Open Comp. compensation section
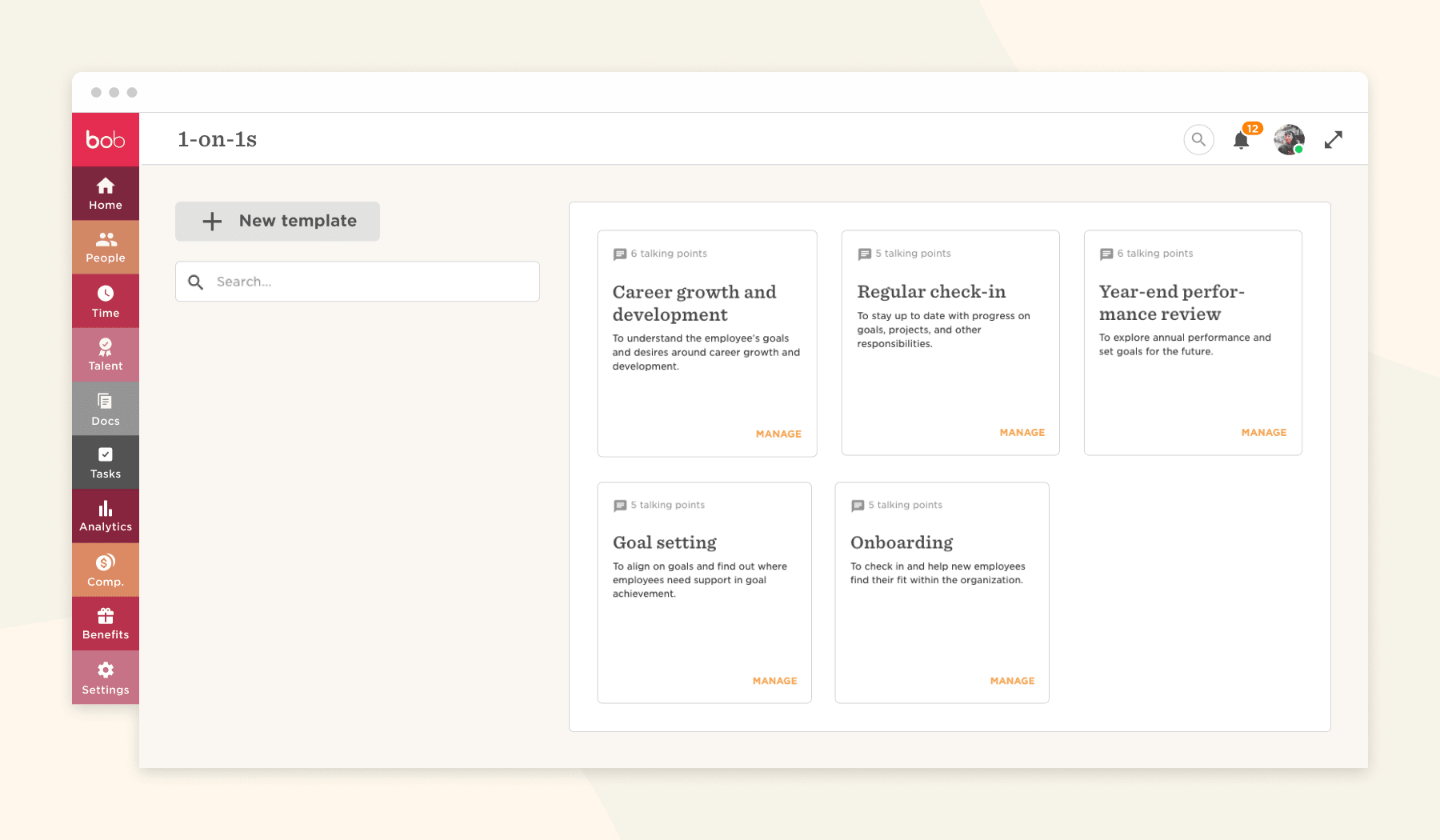The height and width of the screenshot is (840, 1440). [x=106, y=570]
